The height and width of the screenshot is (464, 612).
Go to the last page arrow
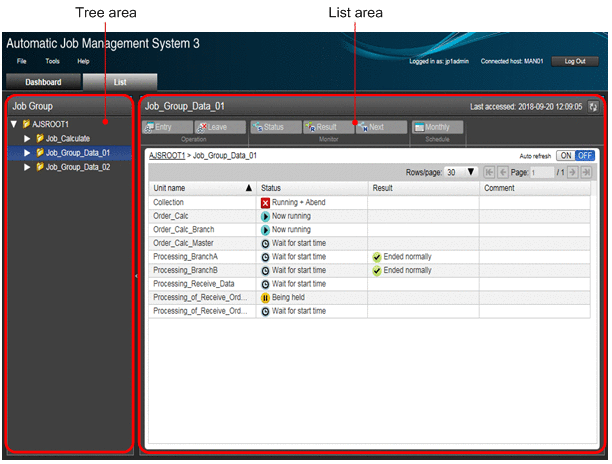[586, 172]
